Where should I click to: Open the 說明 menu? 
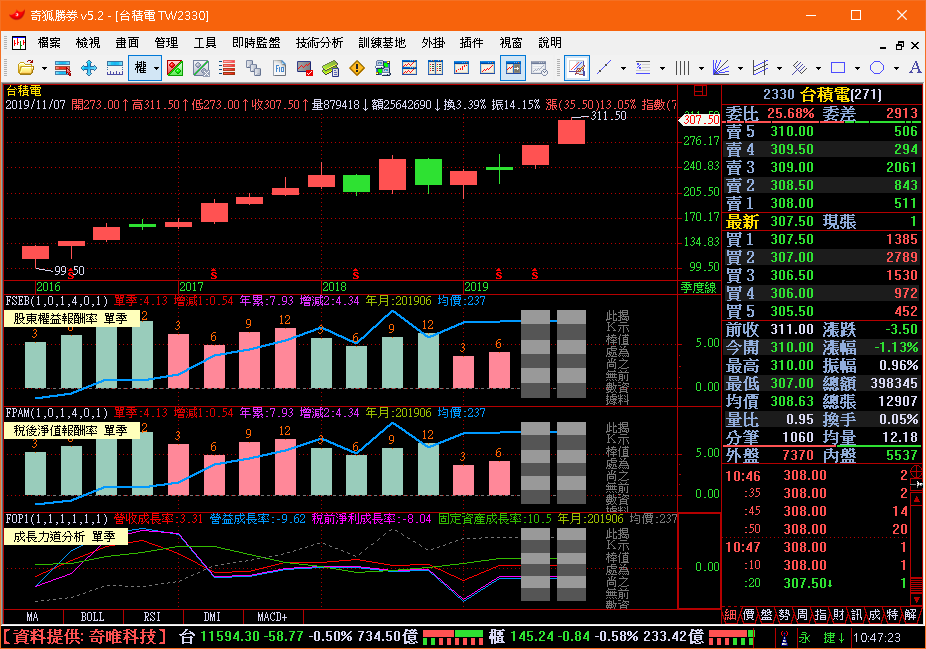pyautogui.click(x=550, y=43)
